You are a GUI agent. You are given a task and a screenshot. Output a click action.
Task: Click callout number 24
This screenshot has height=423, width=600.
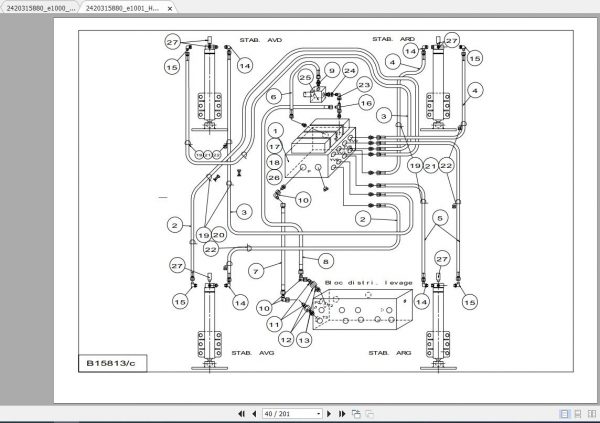[x=350, y=70]
